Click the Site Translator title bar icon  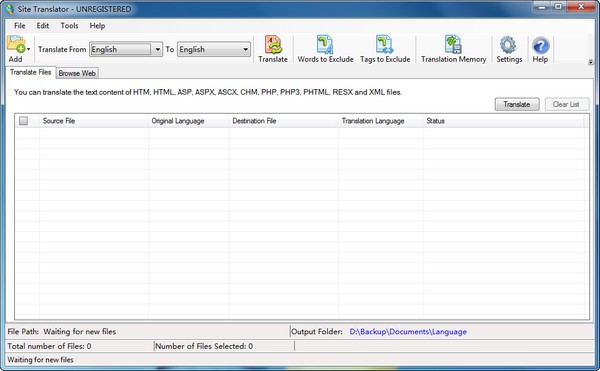click(10, 9)
